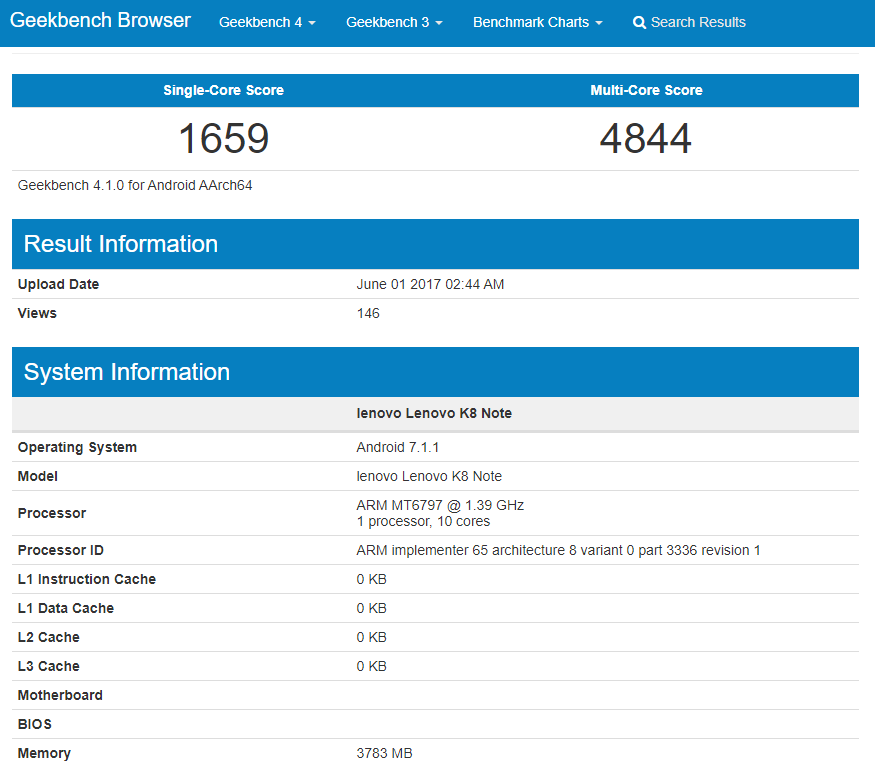
Task: Select the L3 Cache 0 KB value
Action: (x=372, y=666)
